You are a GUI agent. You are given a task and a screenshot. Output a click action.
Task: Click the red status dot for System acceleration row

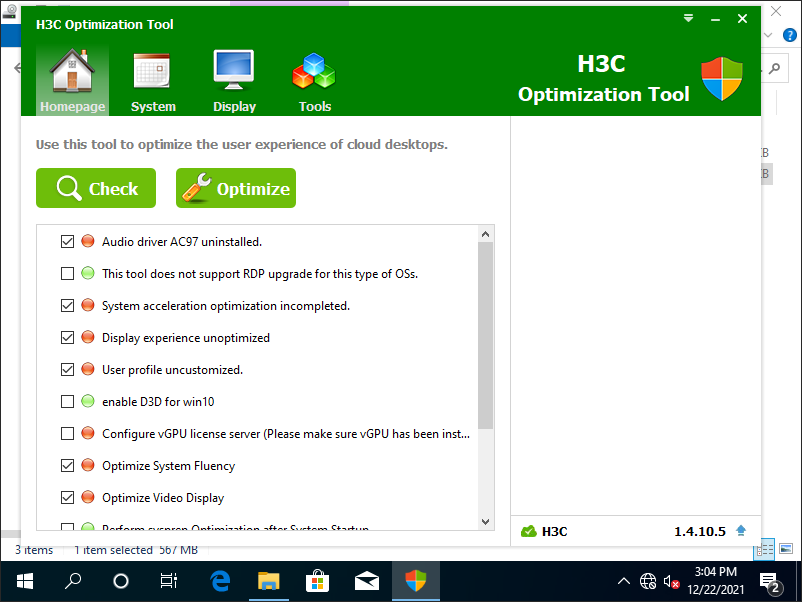coord(88,305)
